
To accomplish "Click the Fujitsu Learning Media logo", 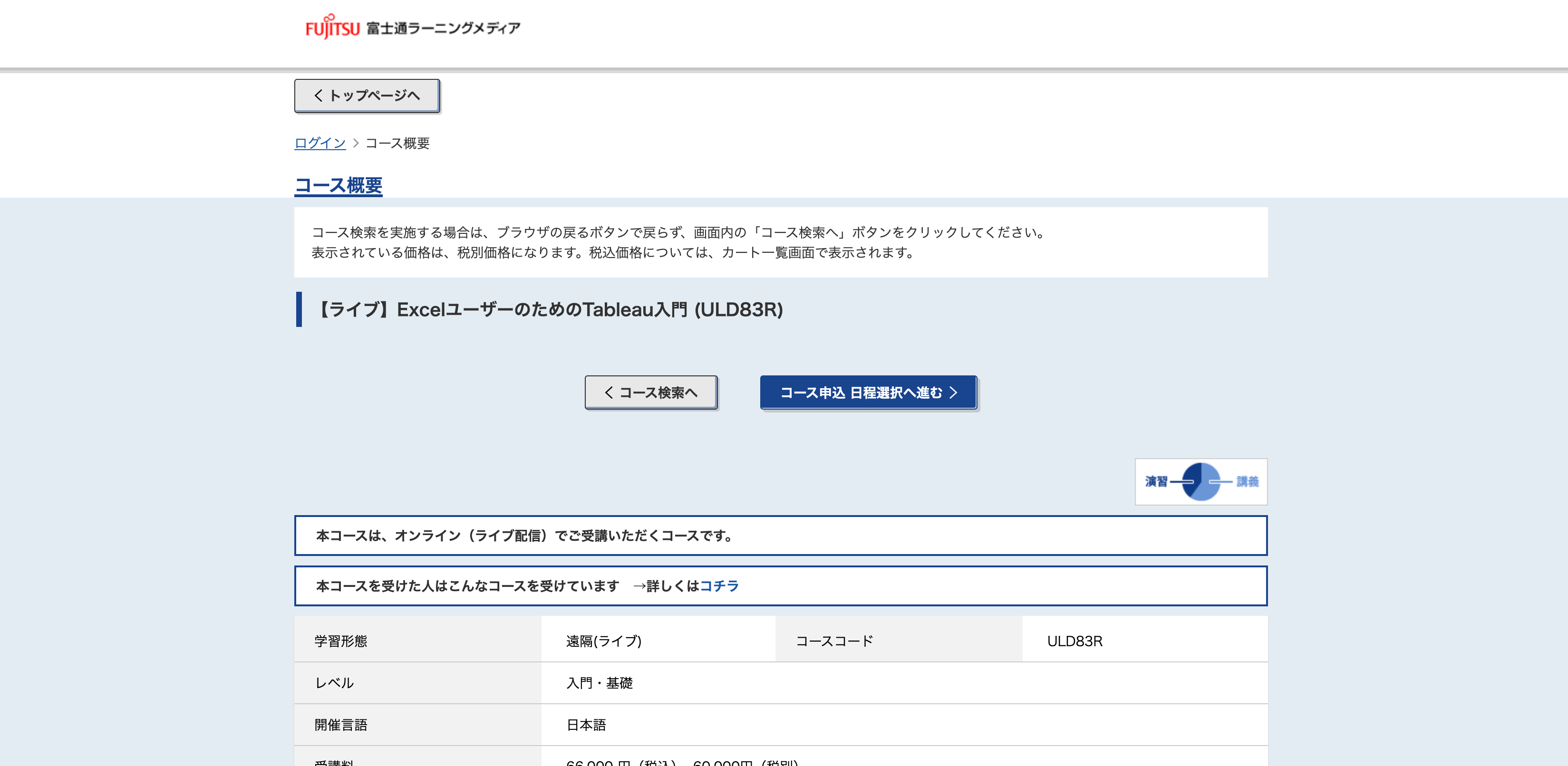I will 413,27.
